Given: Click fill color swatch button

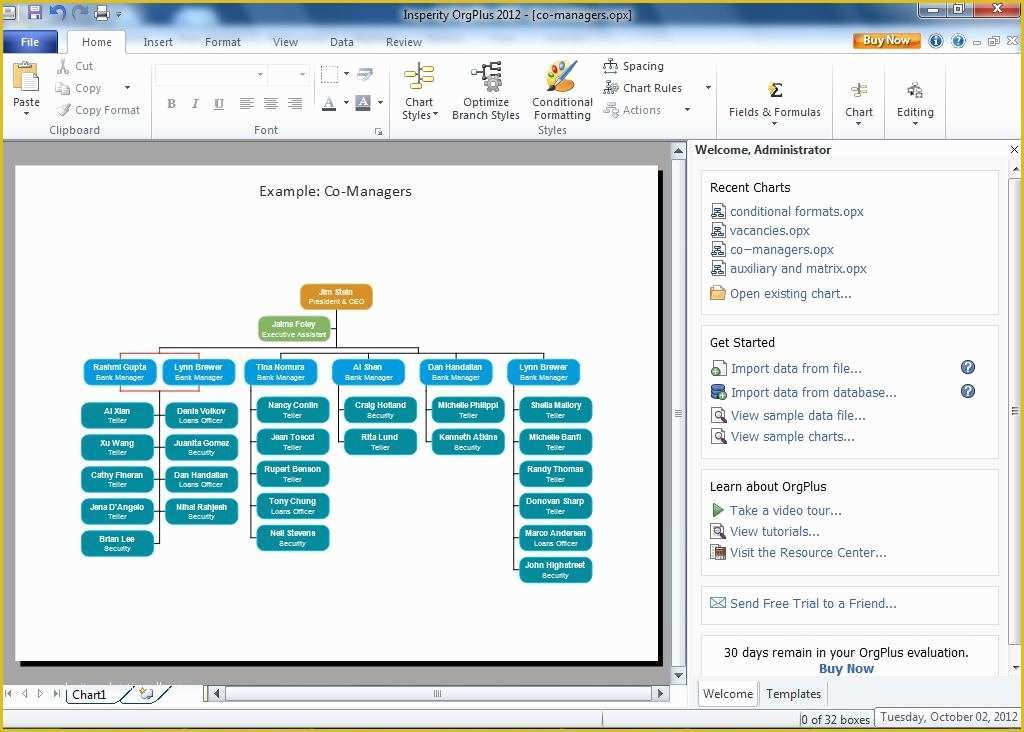Looking at the screenshot, I should click(x=363, y=103).
